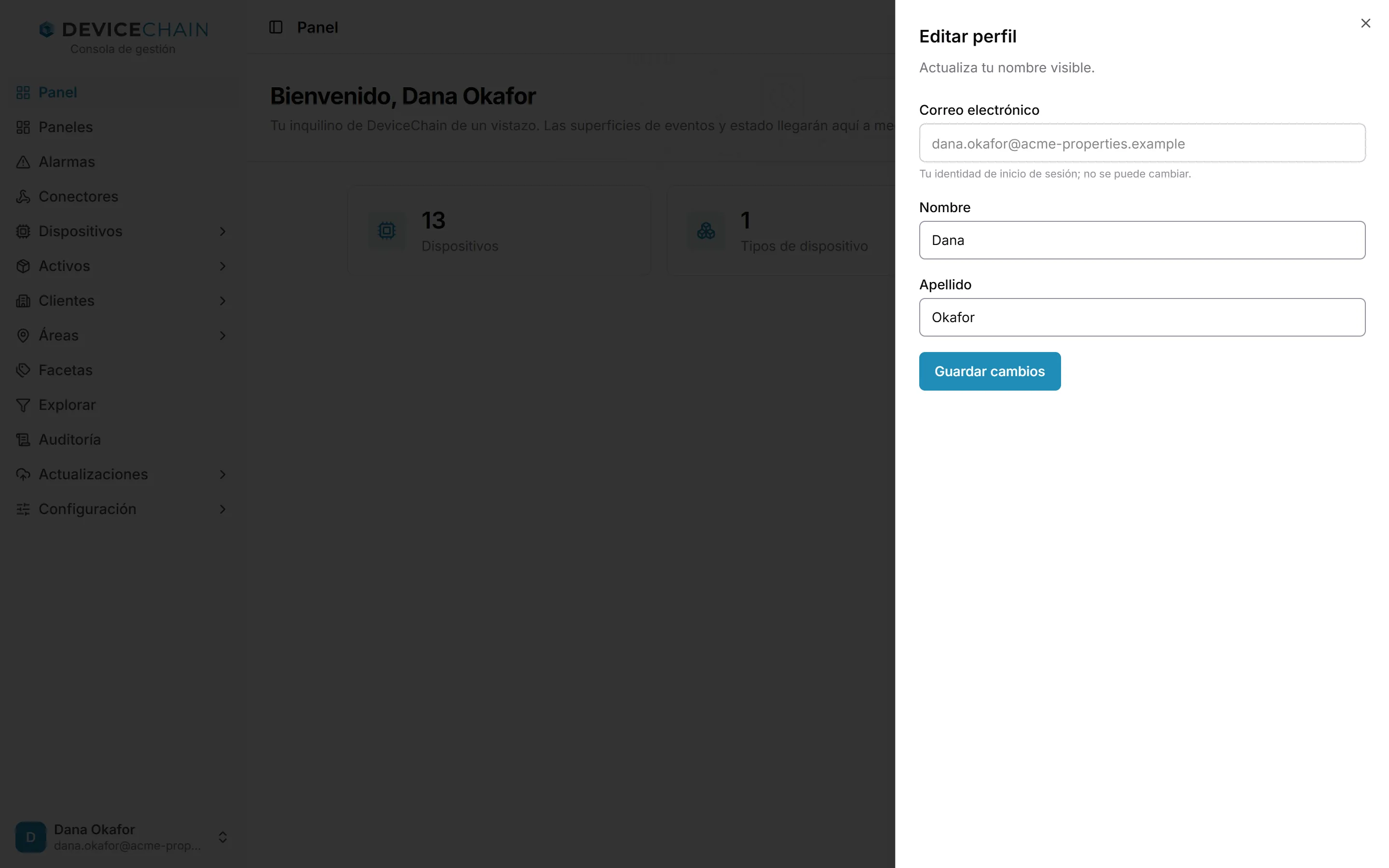Image resolution: width=1389 pixels, height=868 pixels.
Task: Focus the Apellido input field
Action: pos(1142,317)
